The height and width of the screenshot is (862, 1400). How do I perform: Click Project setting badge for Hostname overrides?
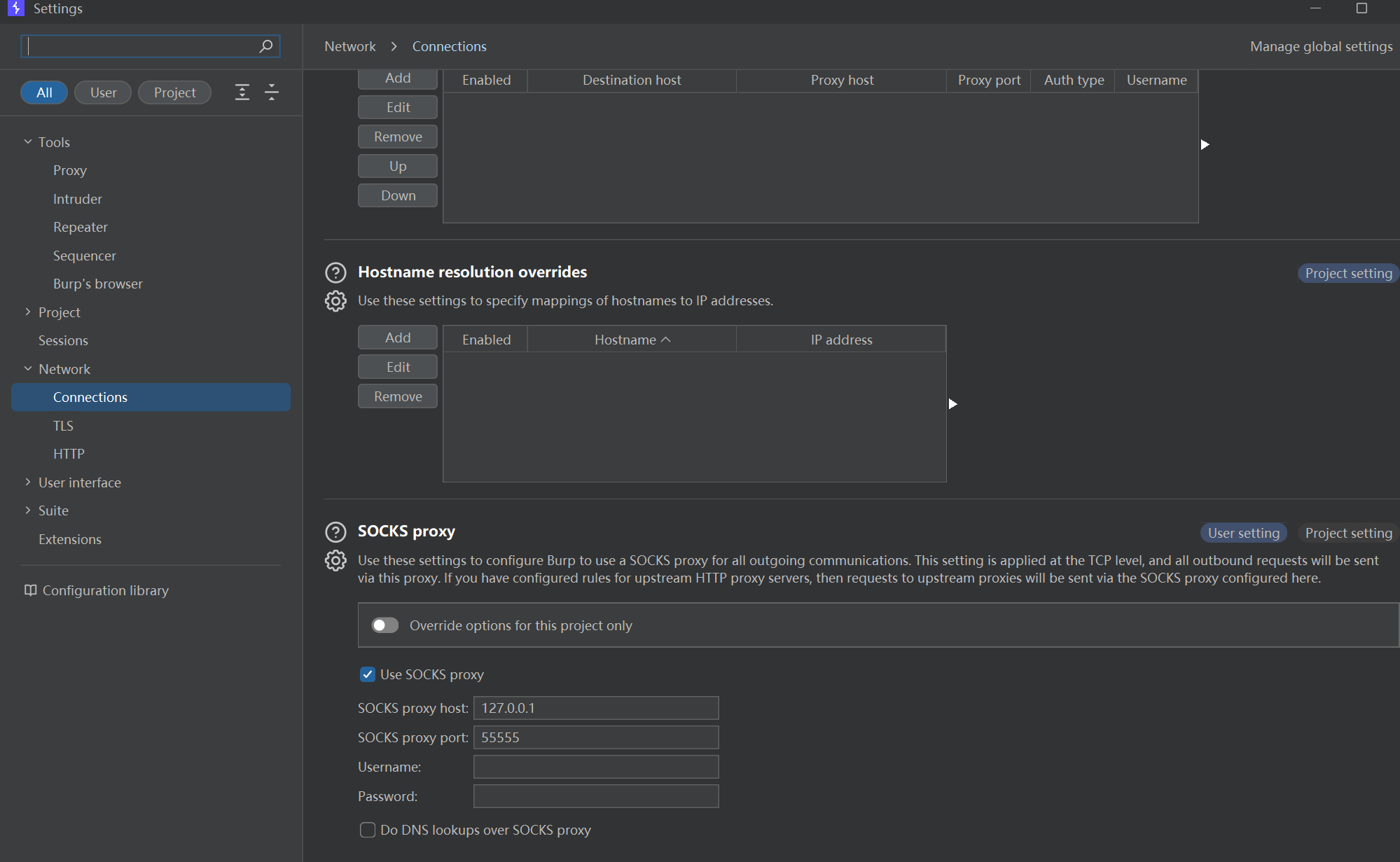click(x=1348, y=273)
